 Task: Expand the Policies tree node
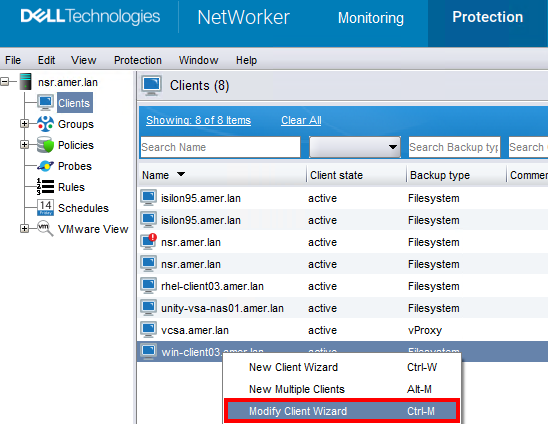tap(24, 145)
